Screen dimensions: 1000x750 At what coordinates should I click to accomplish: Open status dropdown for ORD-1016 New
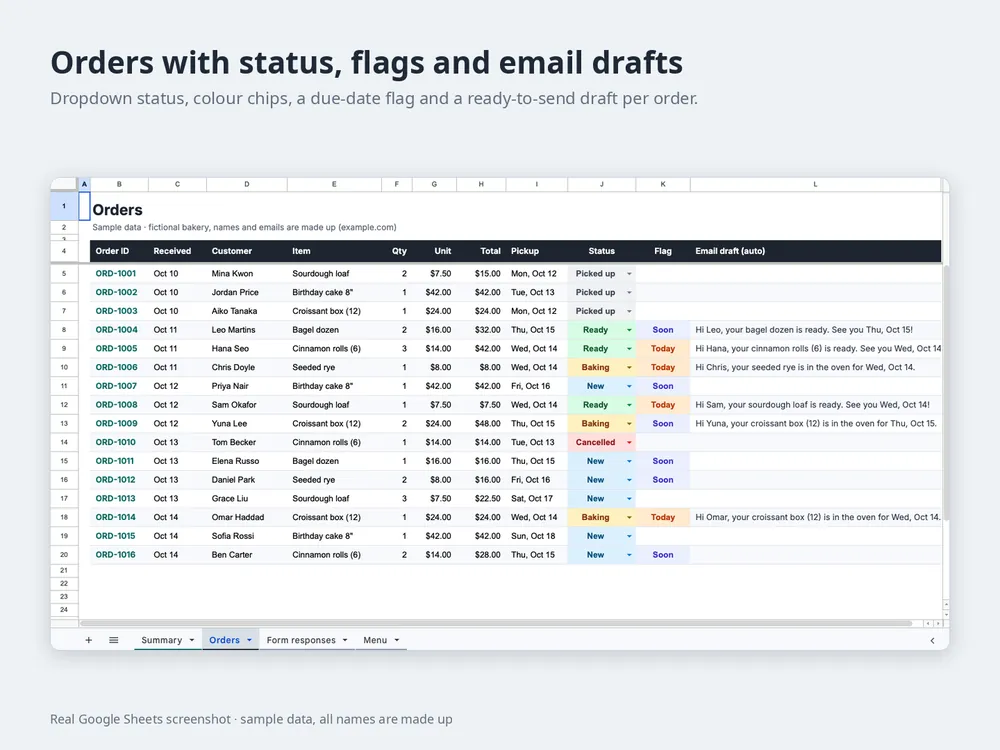pyautogui.click(x=629, y=555)
